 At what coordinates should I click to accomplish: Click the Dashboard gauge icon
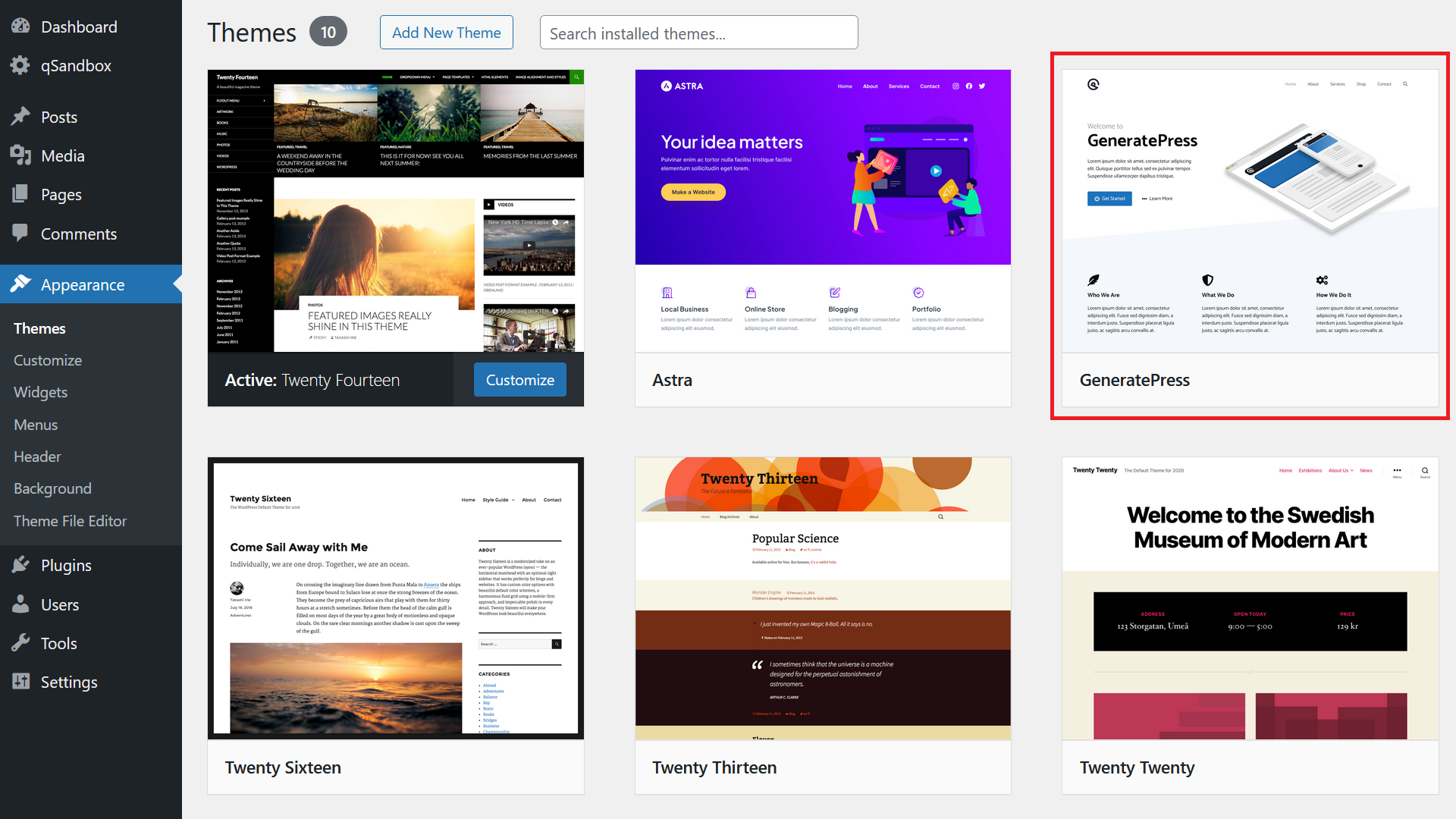tap(20, 27)
